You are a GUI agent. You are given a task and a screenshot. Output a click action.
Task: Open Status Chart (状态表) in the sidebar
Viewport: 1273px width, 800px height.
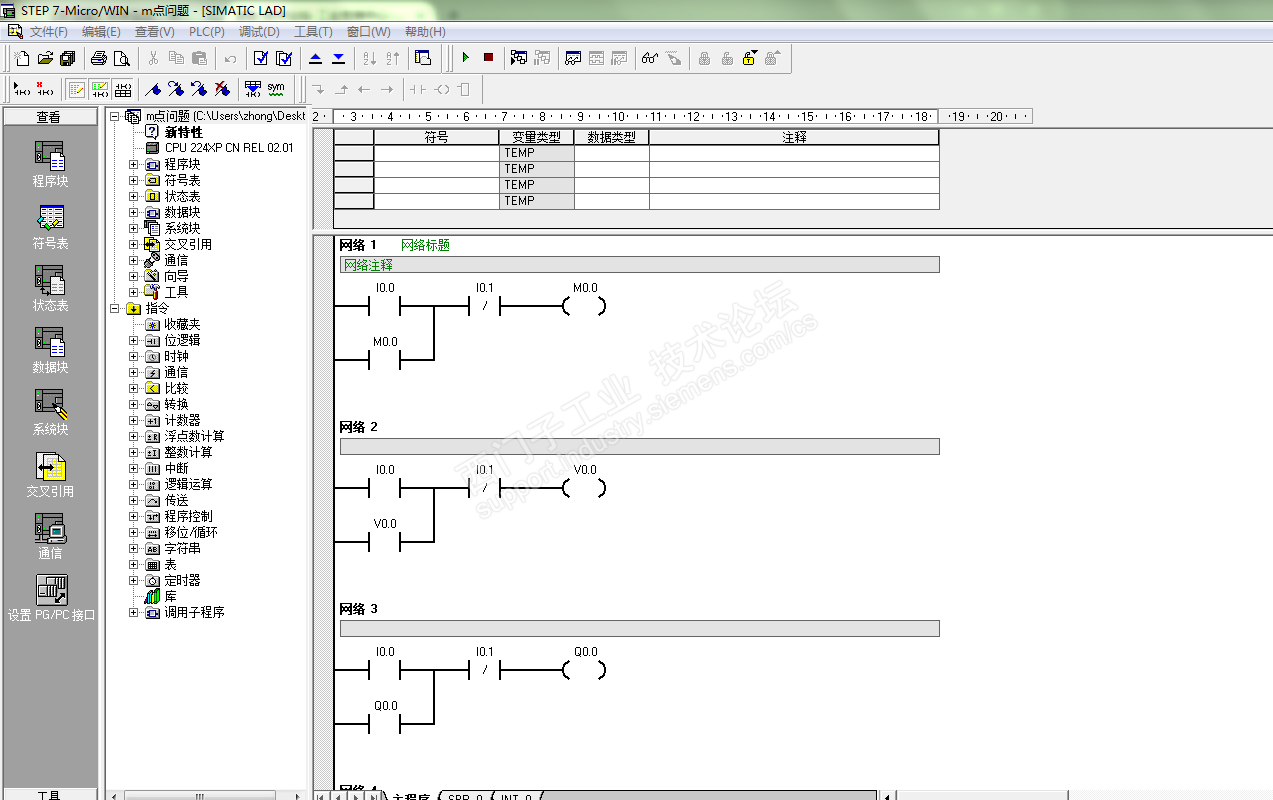click(x=50, y=289)
